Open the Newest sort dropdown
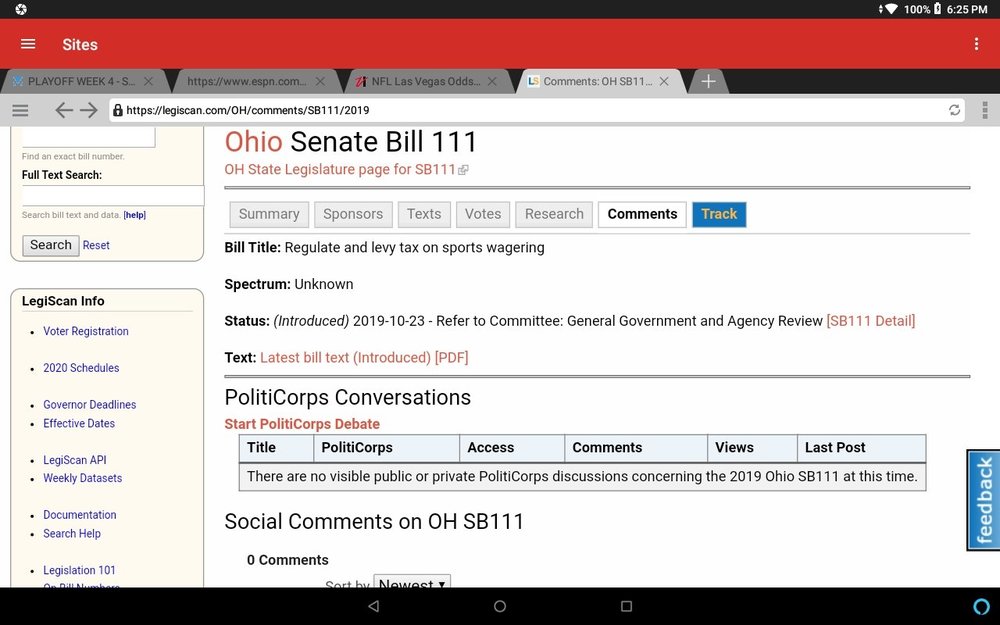 (x=412, y=582)
